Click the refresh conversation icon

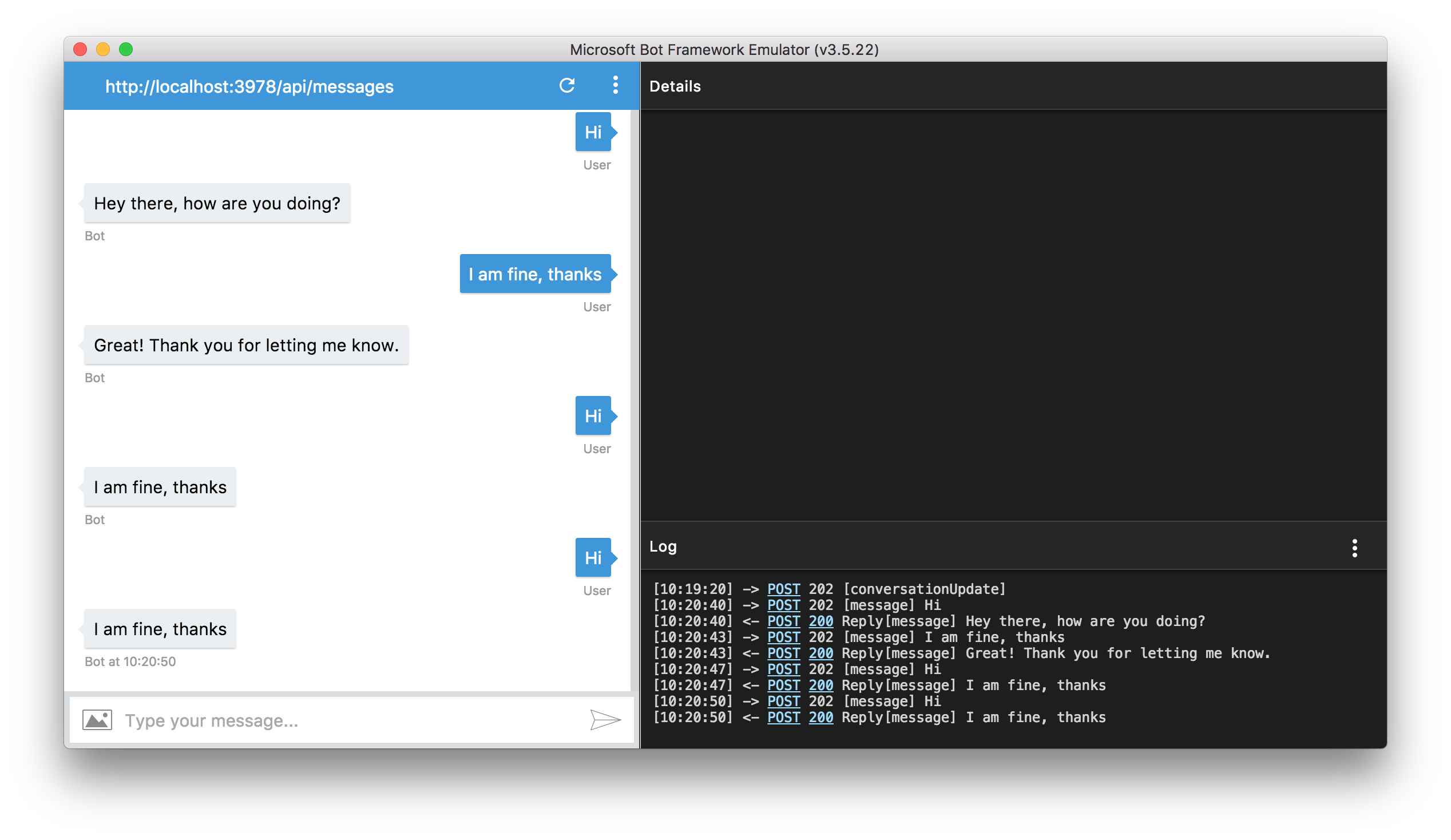click(x=567, y=85)
